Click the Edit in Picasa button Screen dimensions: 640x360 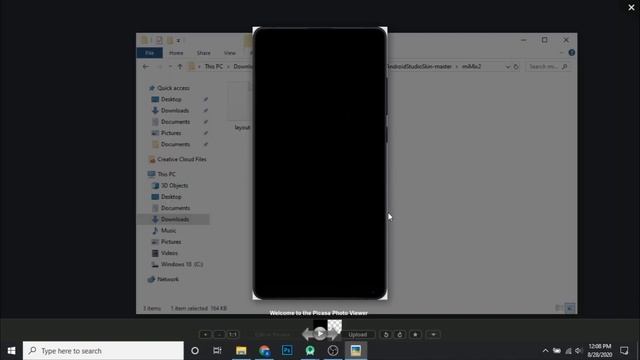click(x=272, y=335)
